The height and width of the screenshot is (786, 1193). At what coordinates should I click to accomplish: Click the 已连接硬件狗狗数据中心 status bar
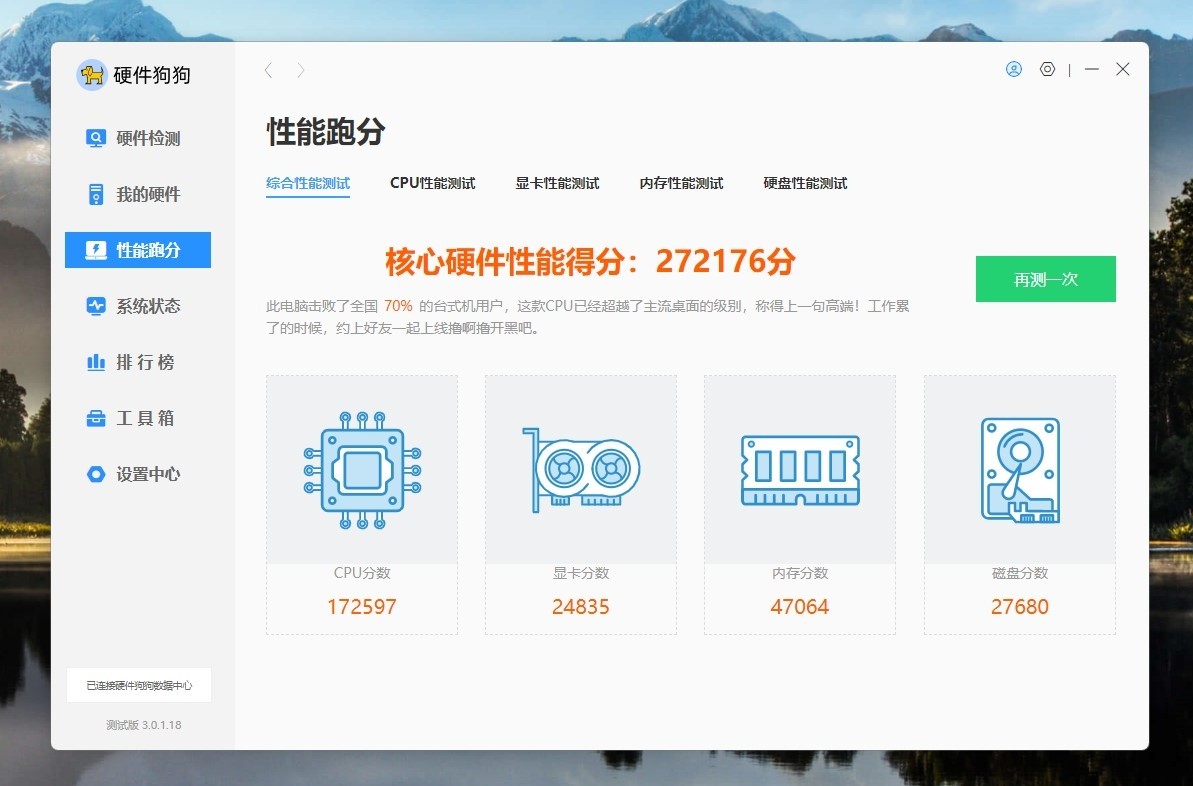pos(139,685)
